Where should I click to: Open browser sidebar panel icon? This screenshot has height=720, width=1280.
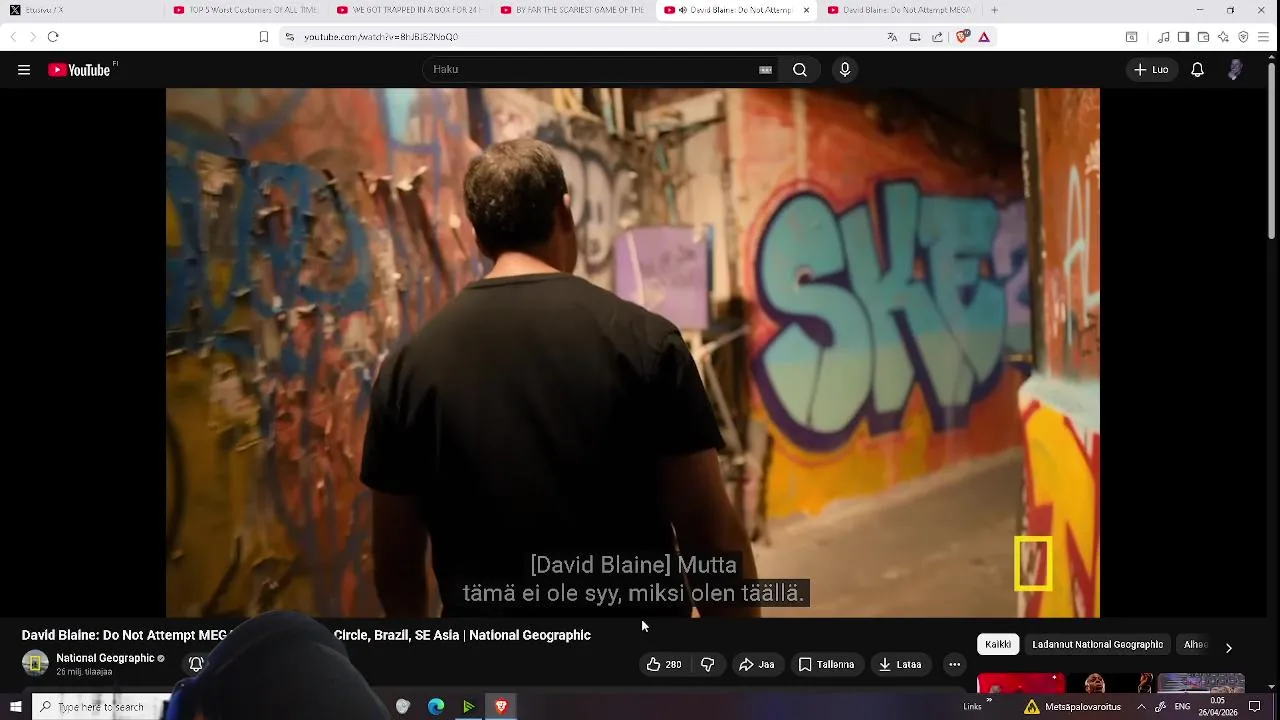pyautogui.click(x=1183, y=37)
